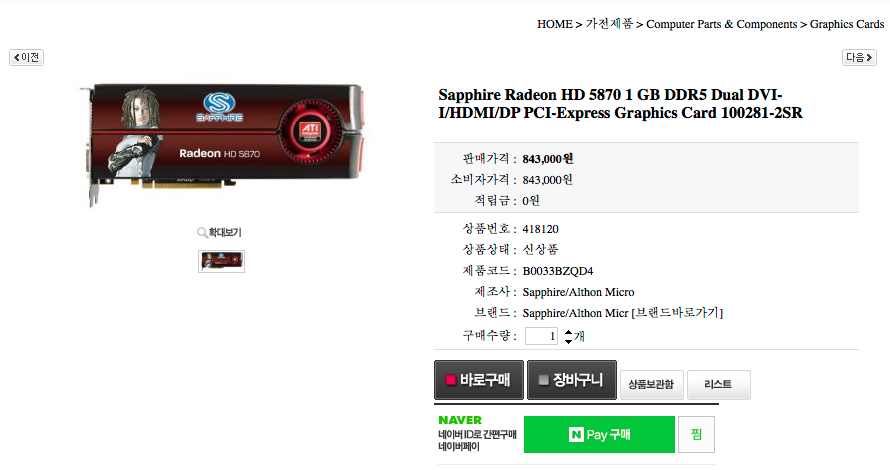Open the HOME breadcrumb link
The width and height of the screenshot is (890, 470).
[555, 24]
